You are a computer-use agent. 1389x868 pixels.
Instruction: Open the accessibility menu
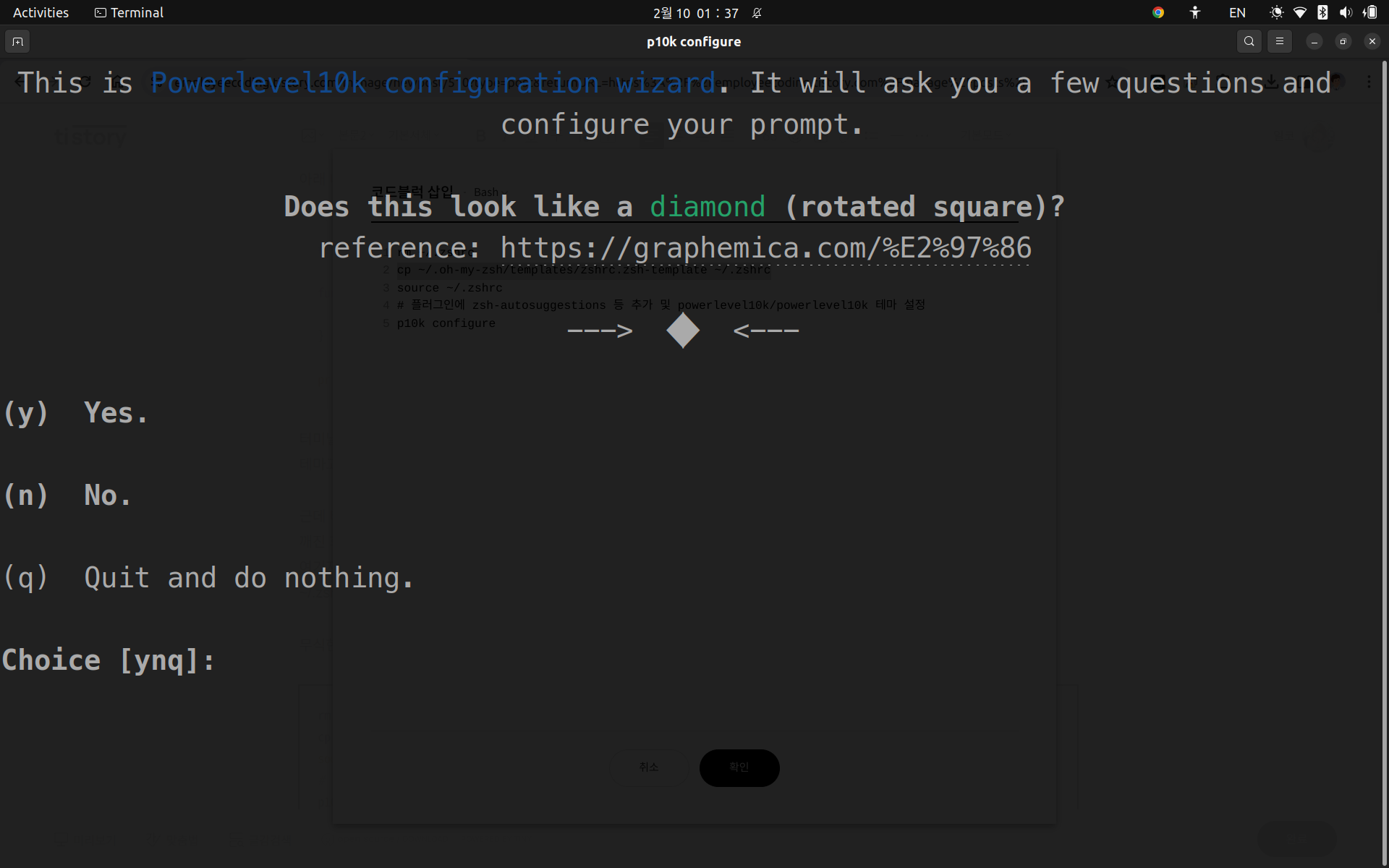[x=1195, y=12]
